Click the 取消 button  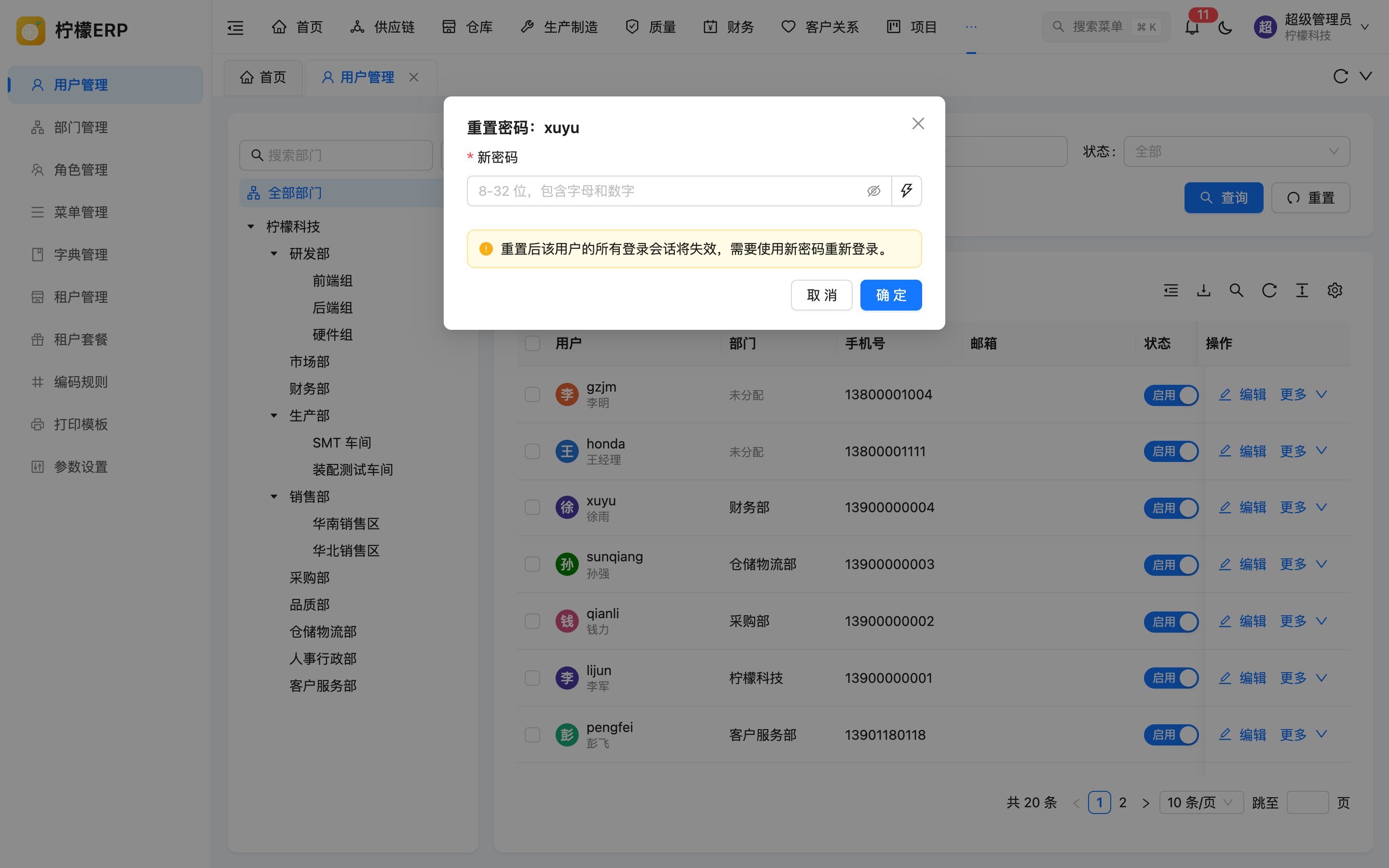pyautogui.click(x=821, y=295)
